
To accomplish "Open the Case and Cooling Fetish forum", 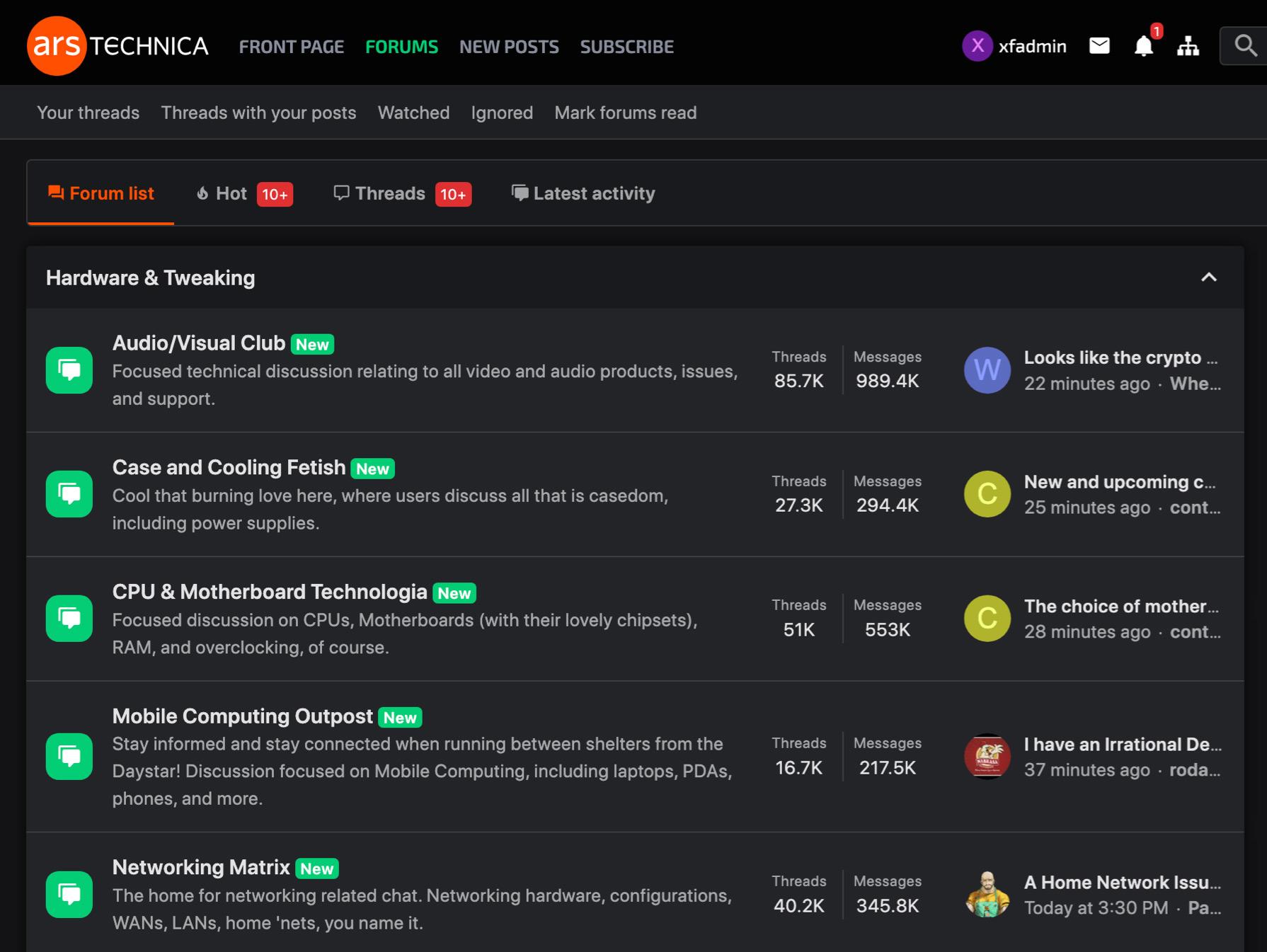I will click(229, 466).
